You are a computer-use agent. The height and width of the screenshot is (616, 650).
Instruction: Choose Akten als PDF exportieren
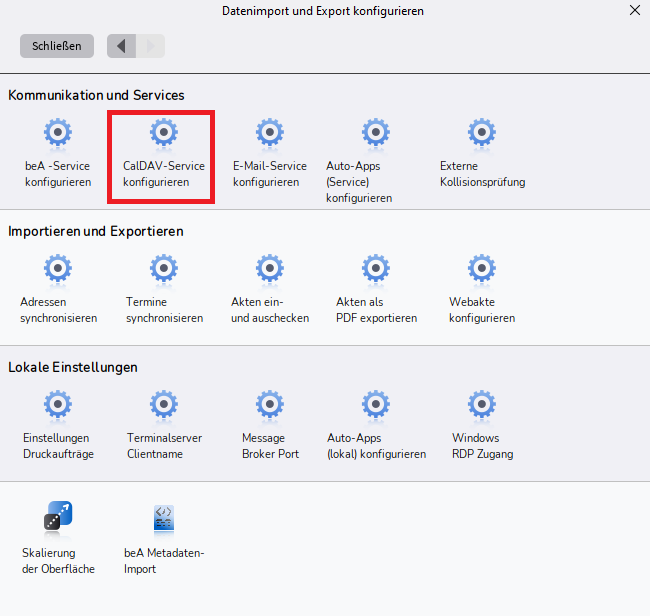tap(376, 289)
